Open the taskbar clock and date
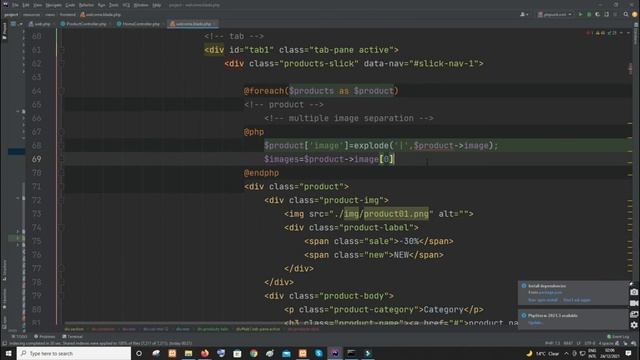 pos(610,353)
